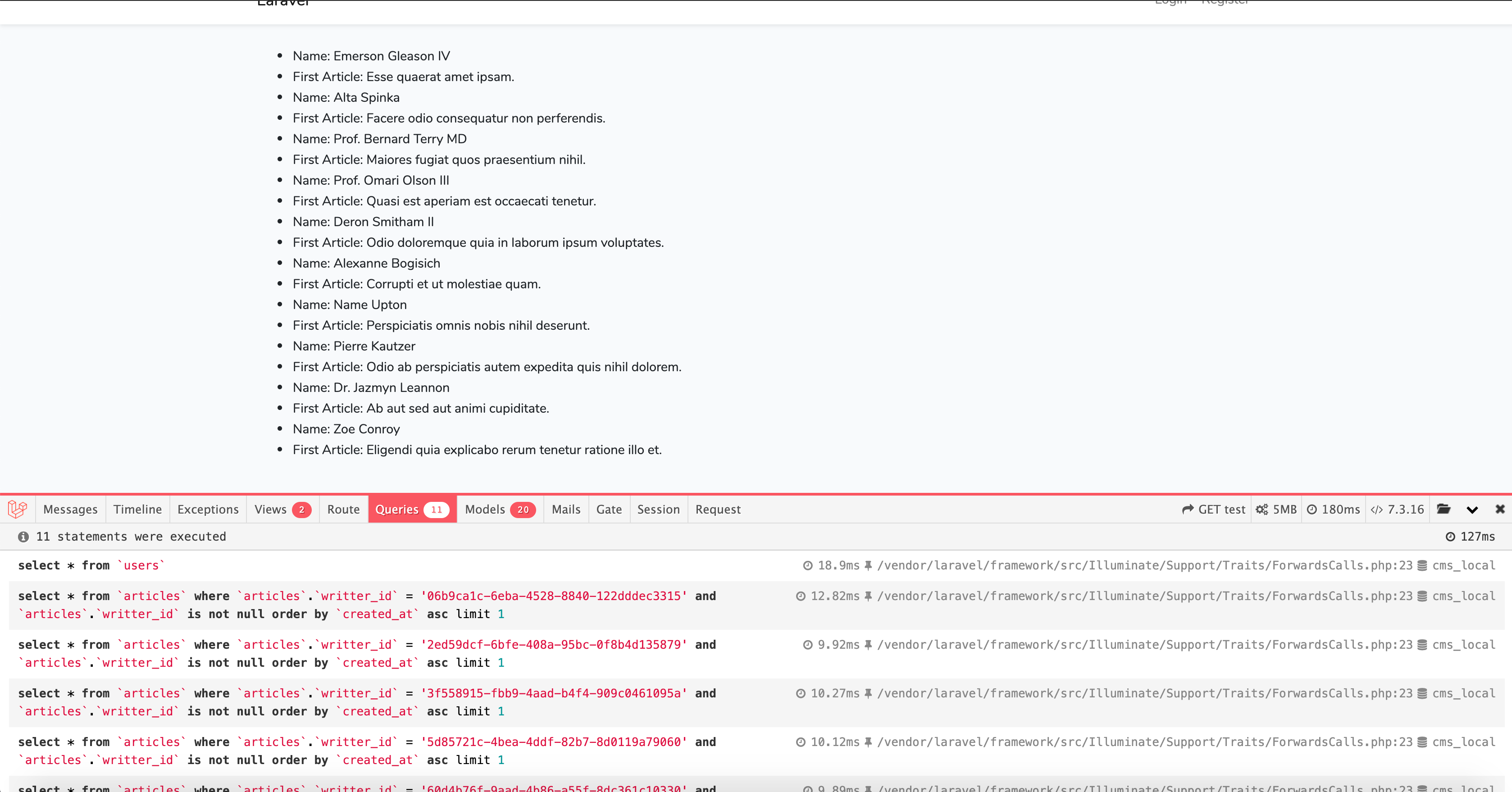Click the 127ms total query duration indicator
1512x792 pixels.
1470,537
